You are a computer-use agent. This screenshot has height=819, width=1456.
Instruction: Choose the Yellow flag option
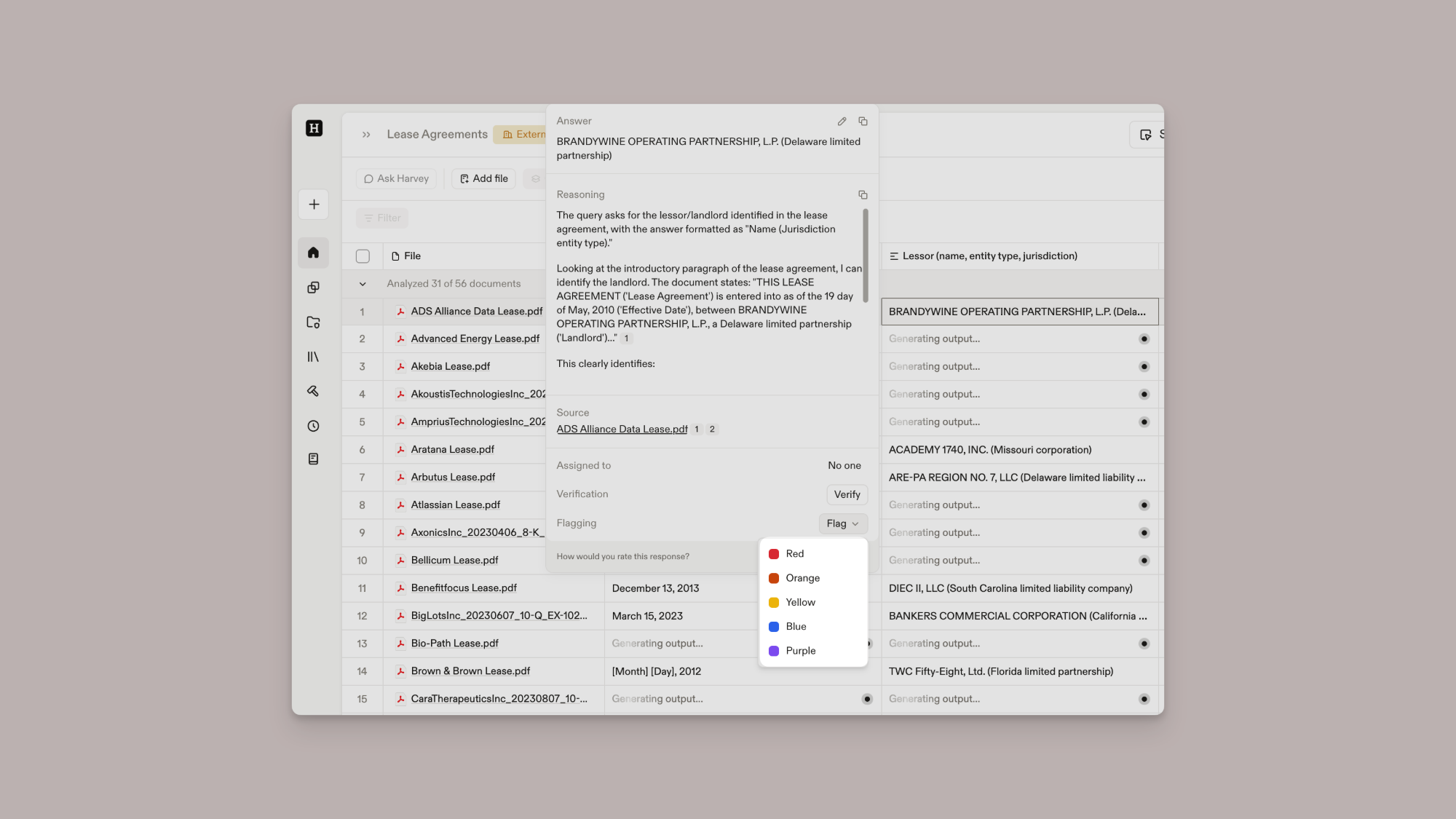pyautogui.click(x=813, y=602)
